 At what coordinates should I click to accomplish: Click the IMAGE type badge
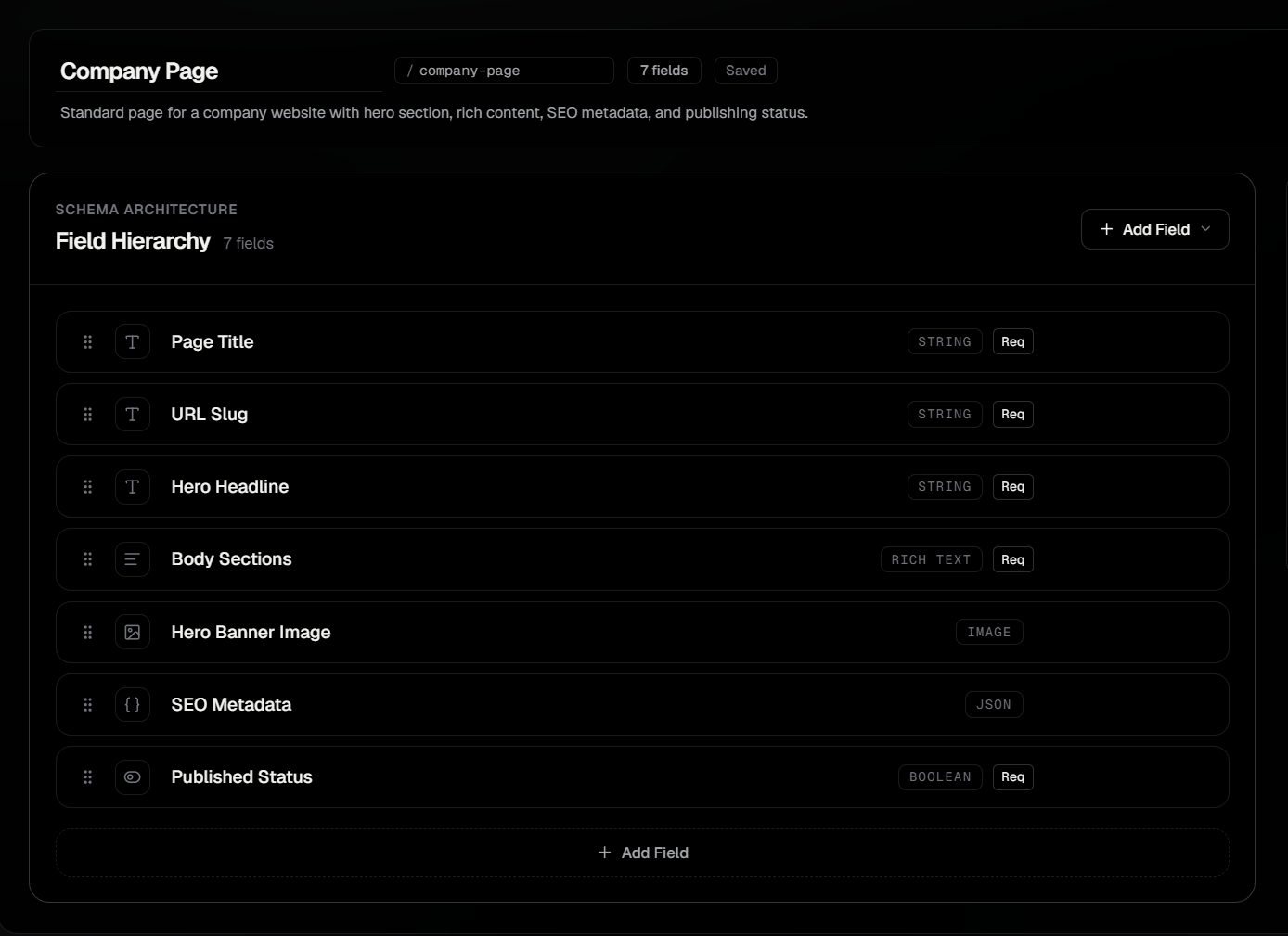(x=989, y=633)
